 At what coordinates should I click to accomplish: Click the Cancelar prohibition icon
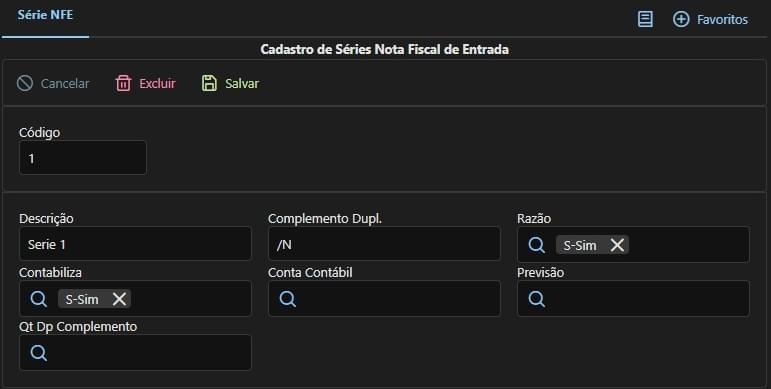25,83
